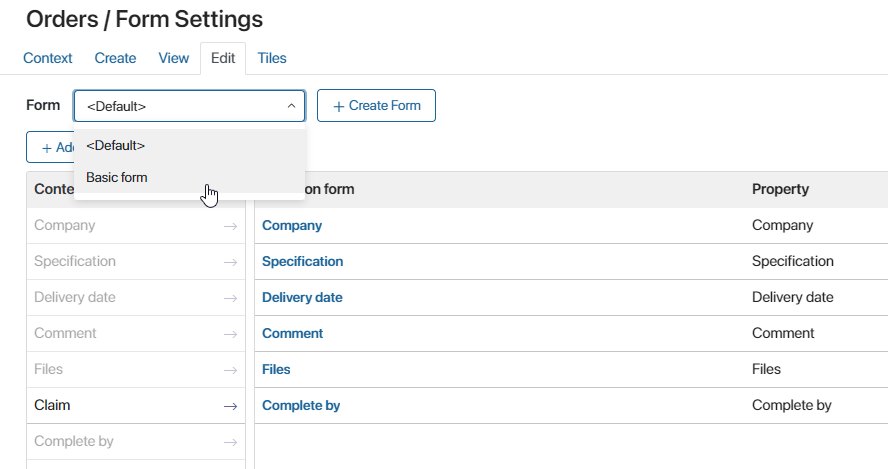888x469 pixels.
Task: Open the Specification field link
Action: tap(302, 261)
